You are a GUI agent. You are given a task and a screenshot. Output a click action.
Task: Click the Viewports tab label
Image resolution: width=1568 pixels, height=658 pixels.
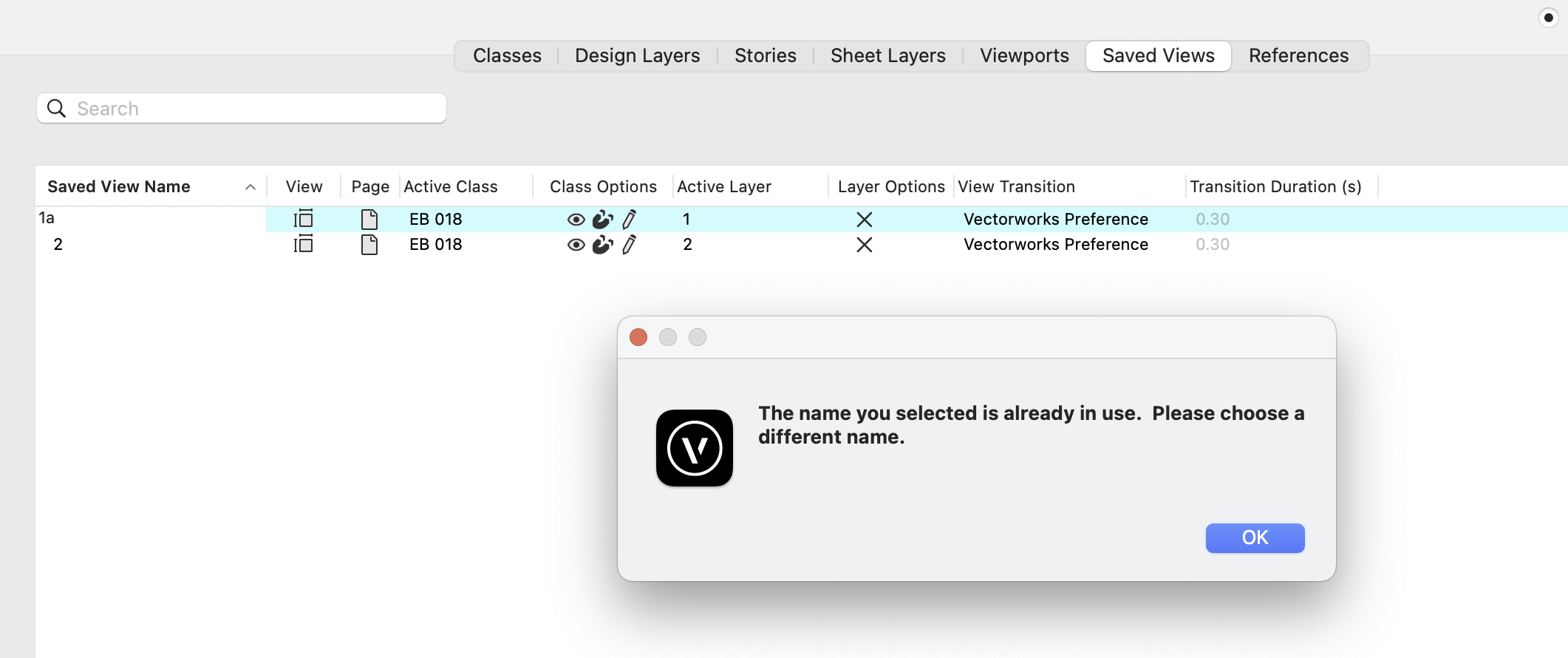(x=1024, y=55)
